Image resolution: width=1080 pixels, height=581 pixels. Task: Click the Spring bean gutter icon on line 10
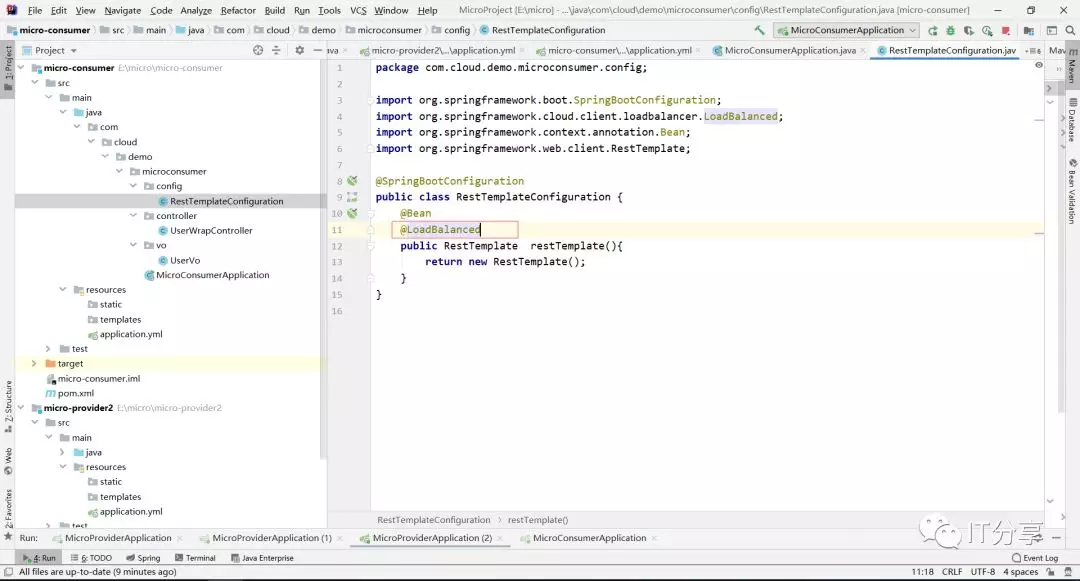coord(352,213)
